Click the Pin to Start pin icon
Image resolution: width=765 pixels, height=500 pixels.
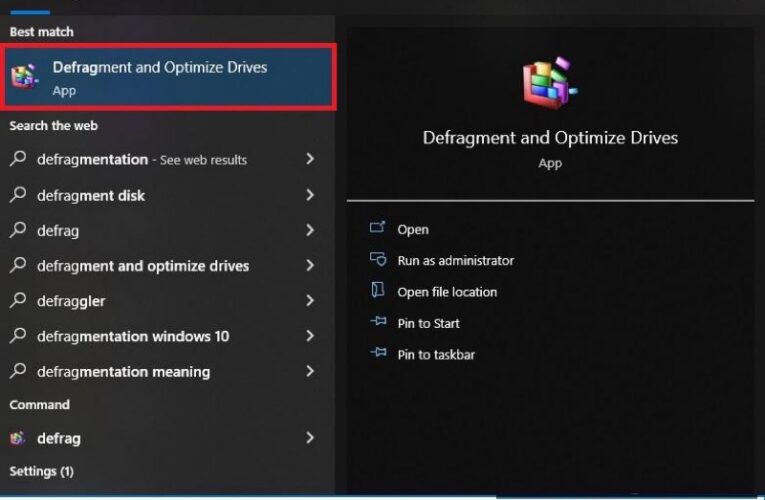point(378,321)
